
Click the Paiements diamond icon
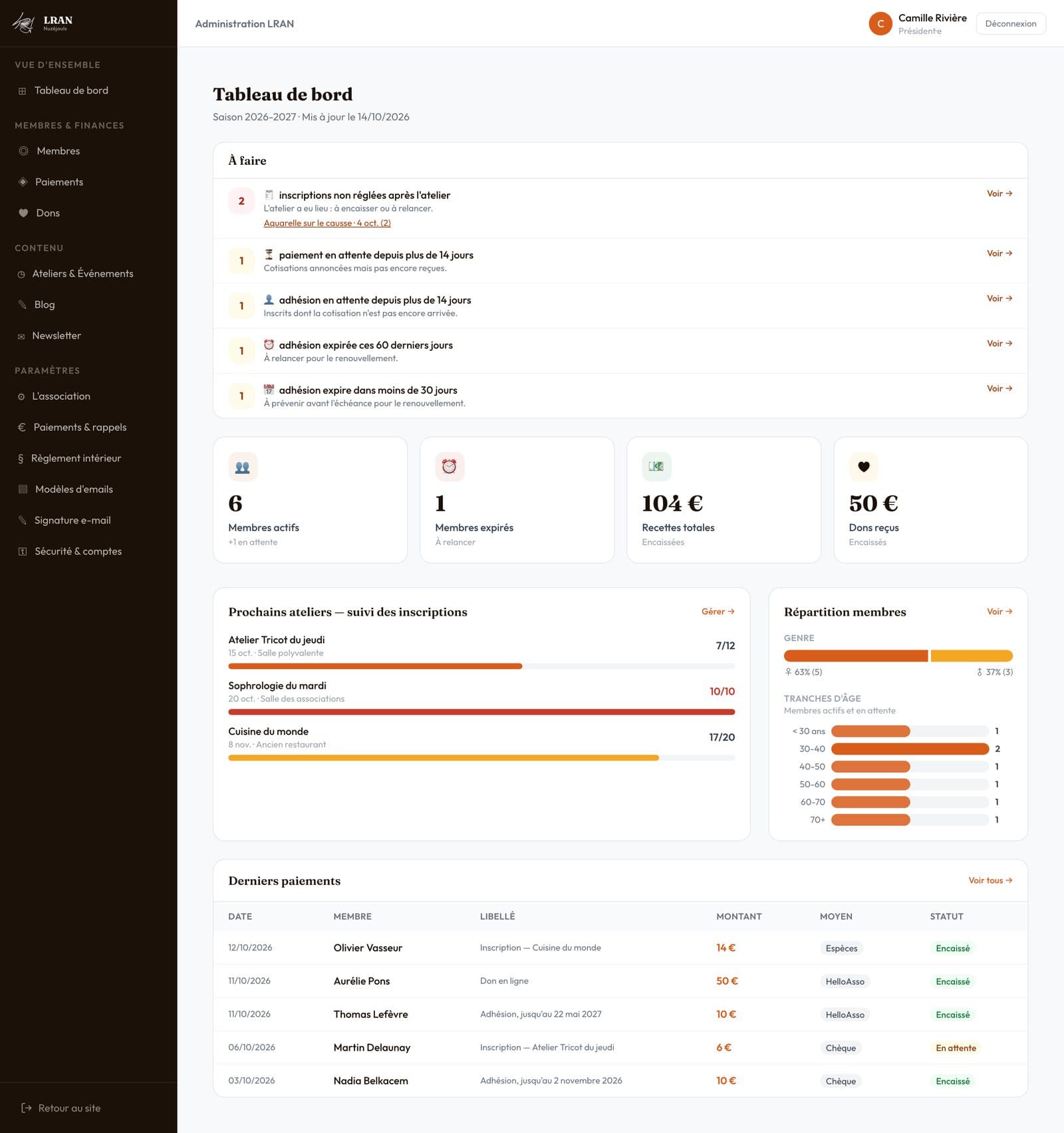click(x=23, y=182)
